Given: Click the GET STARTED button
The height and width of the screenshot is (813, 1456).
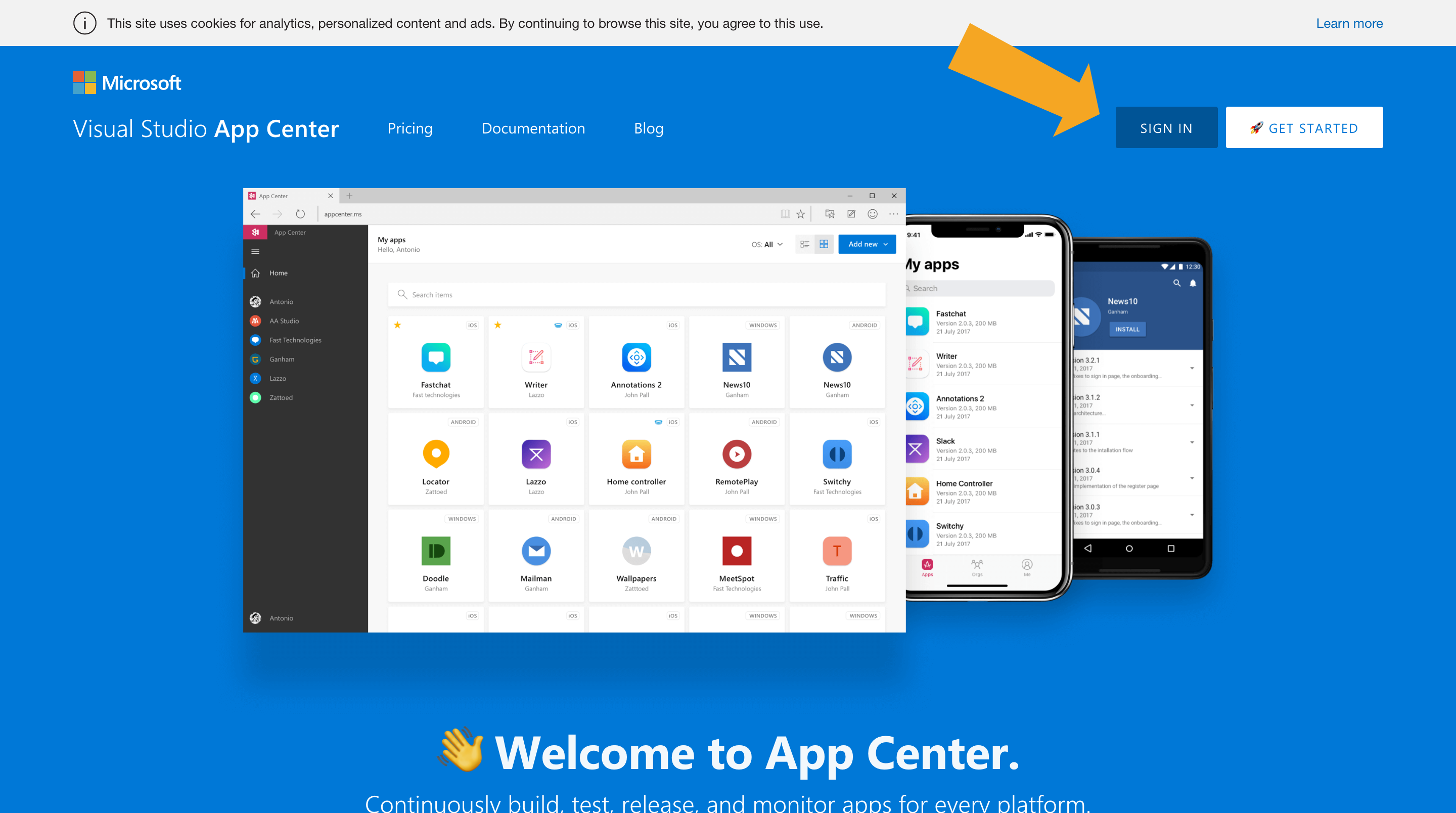Looking at the screenshot, I should [1304, 127].
